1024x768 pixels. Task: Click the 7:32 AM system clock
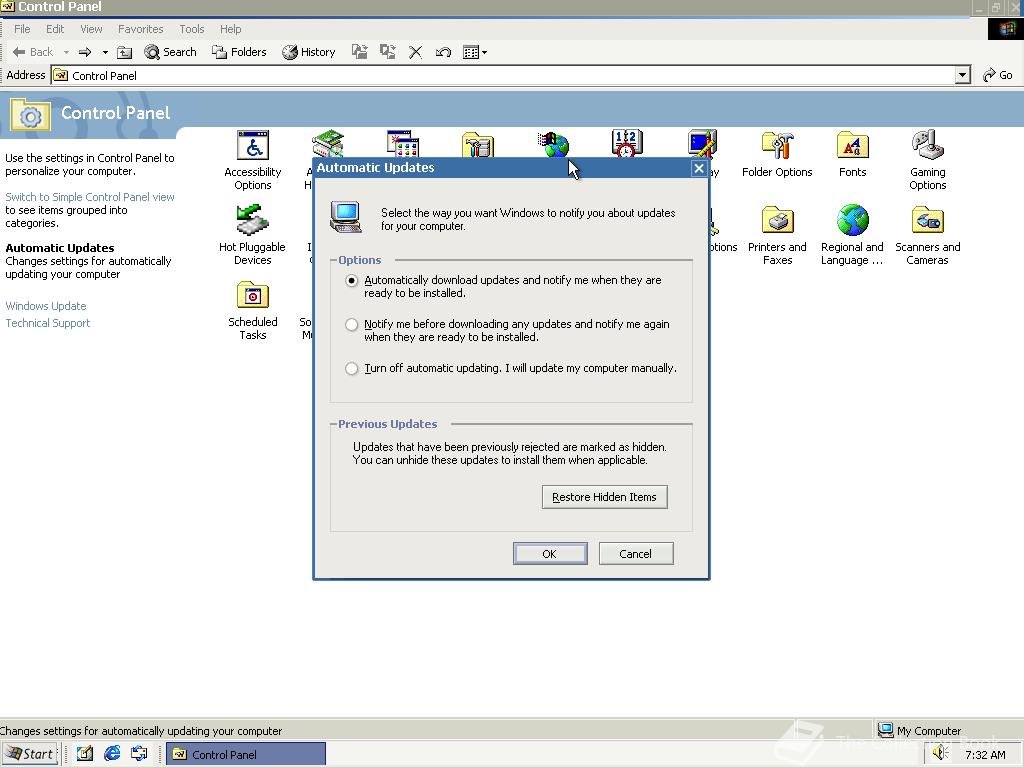pos(985,755)
